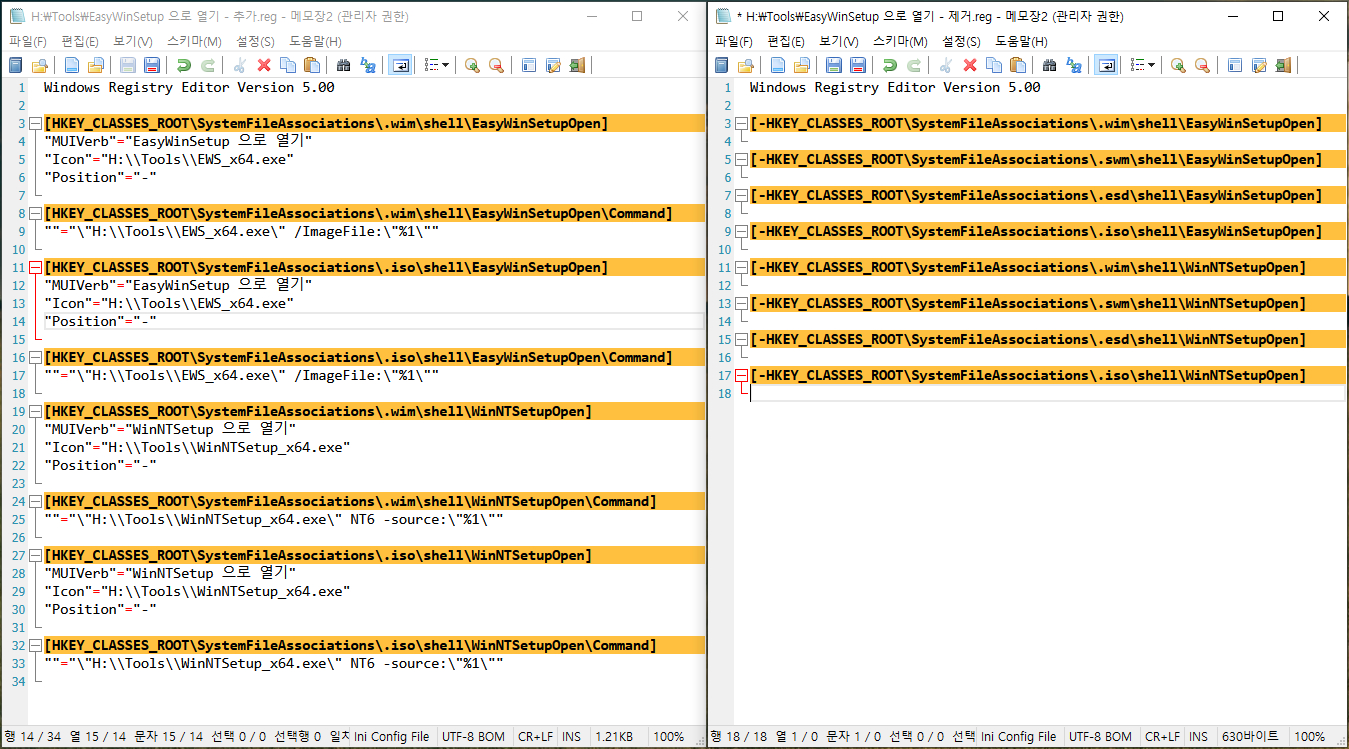Toggle INS mode in right window status bar
The image size is (1349, 749).
pos(1198,737)
